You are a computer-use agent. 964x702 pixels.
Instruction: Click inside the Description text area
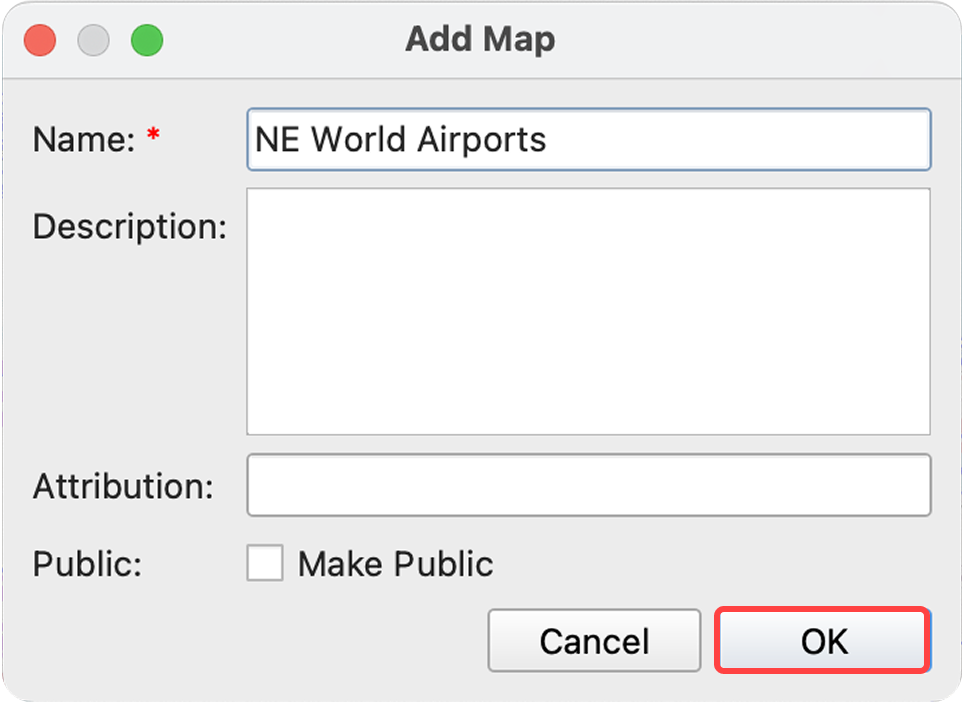588,311
